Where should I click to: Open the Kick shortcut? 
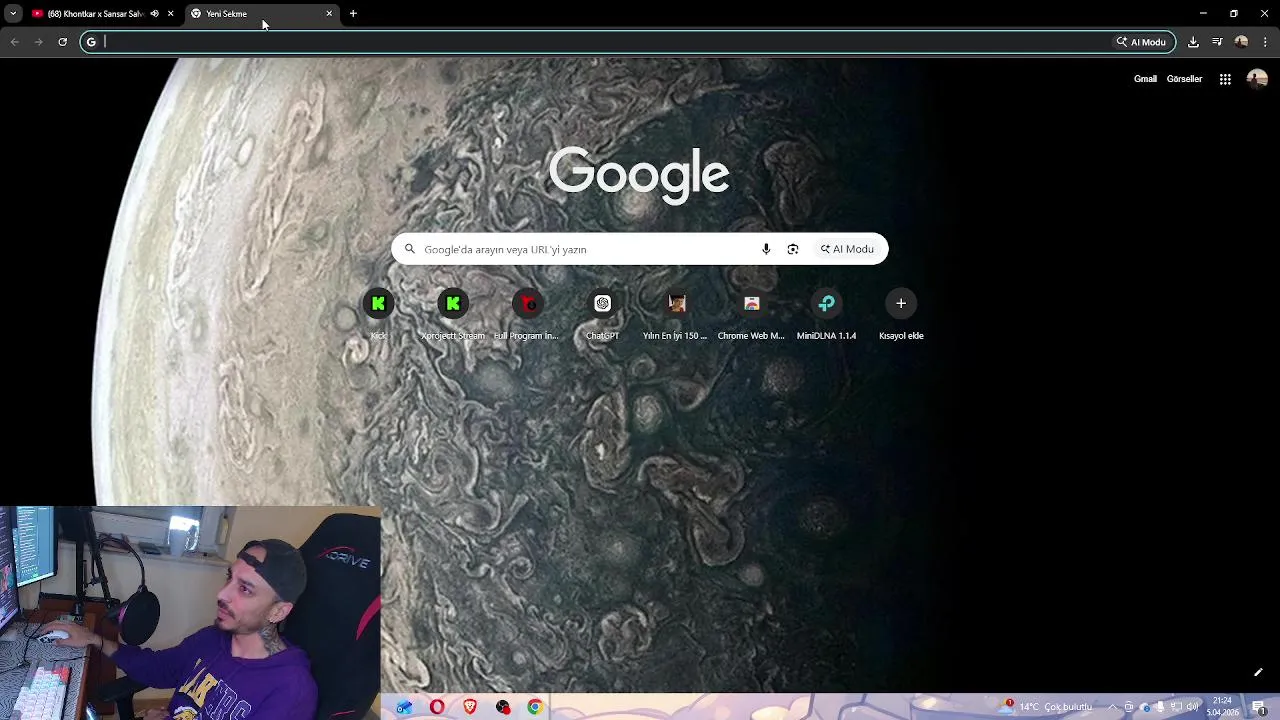378,313
